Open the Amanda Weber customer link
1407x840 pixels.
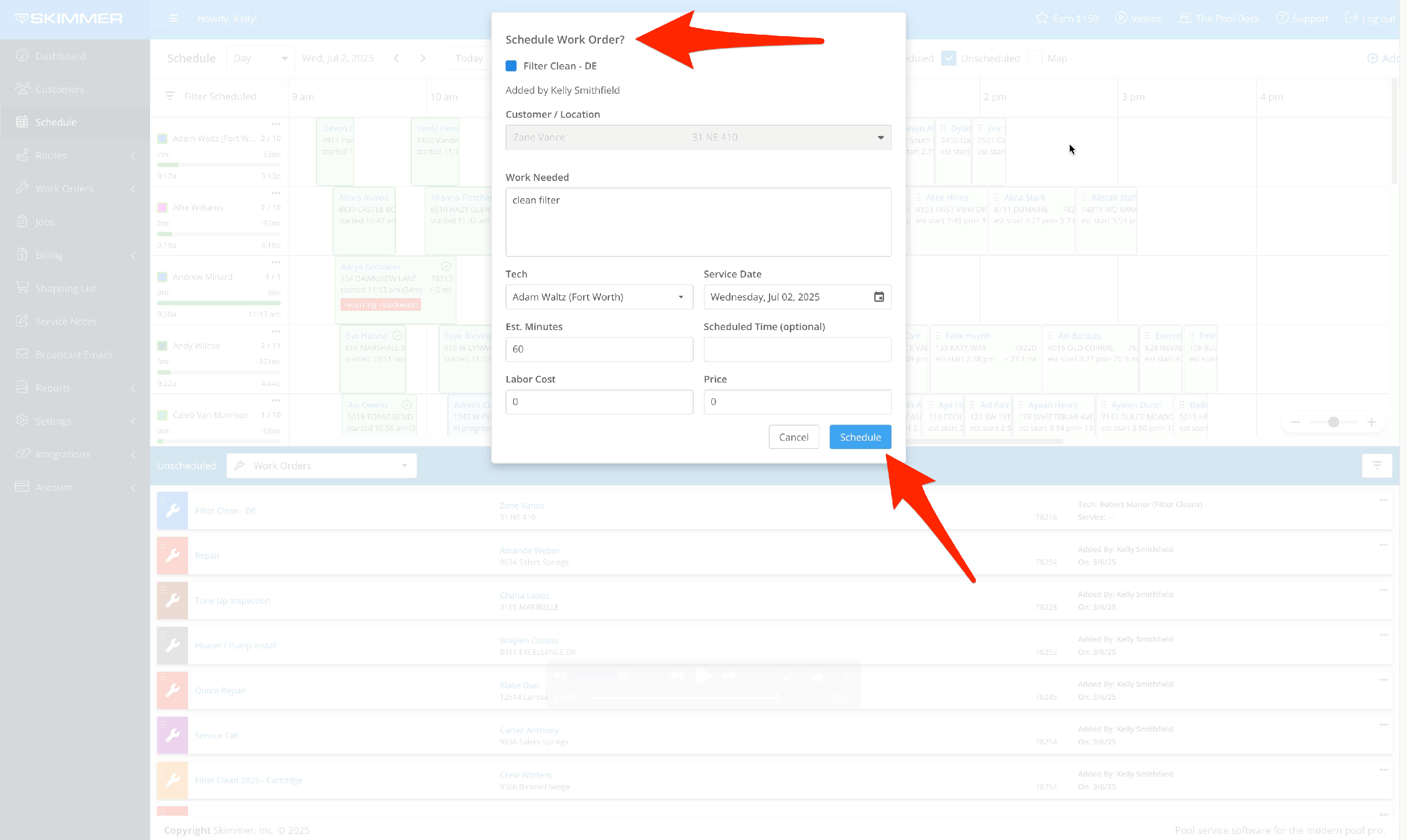click(530, 550)
